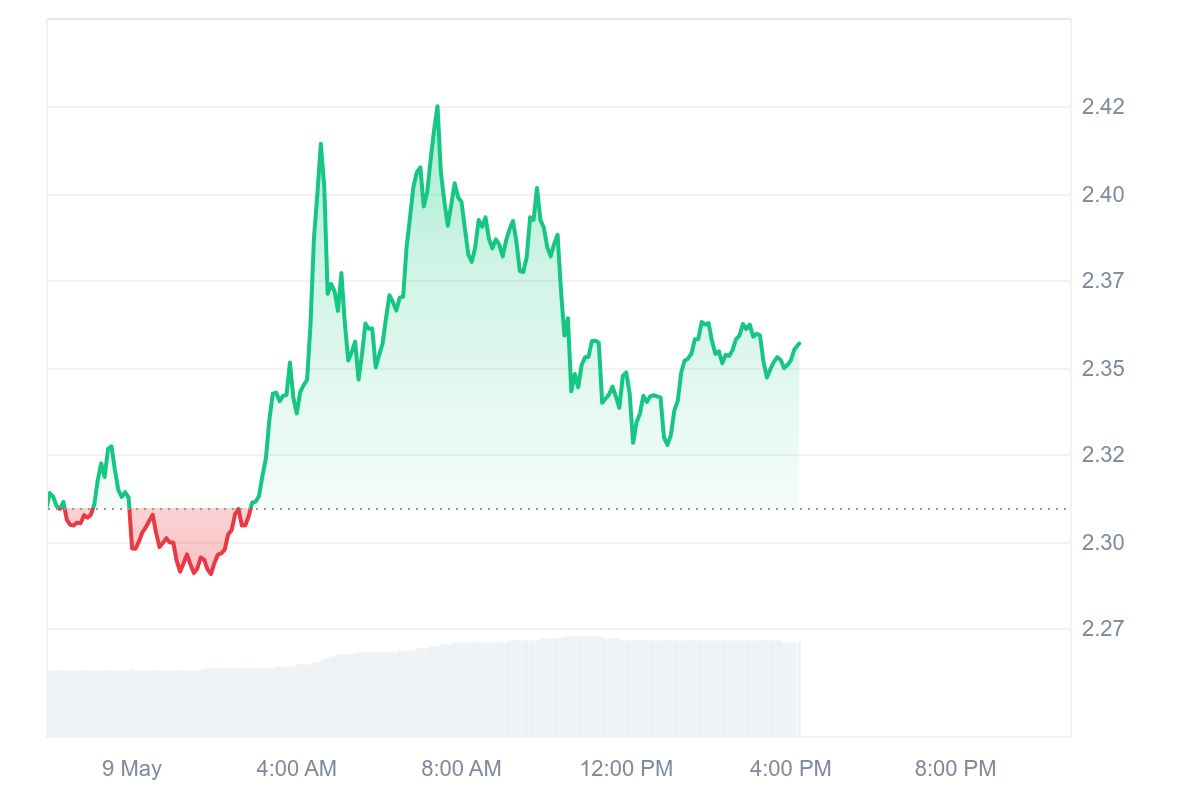This screenshot has height=800, width=1200.
Task: Select the 4:00 PM time label
Action: 791,769
